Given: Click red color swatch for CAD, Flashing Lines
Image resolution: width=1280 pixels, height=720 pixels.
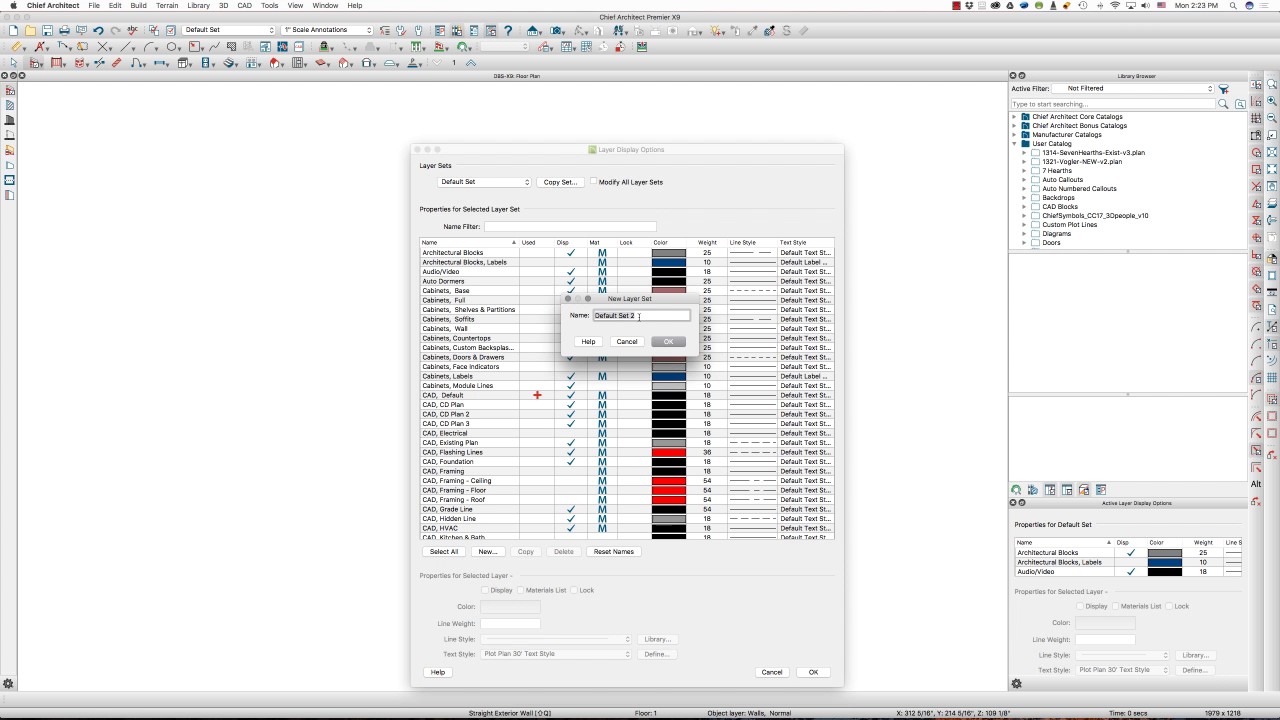Looking at the screenshot, I should (x=669, y=452).
